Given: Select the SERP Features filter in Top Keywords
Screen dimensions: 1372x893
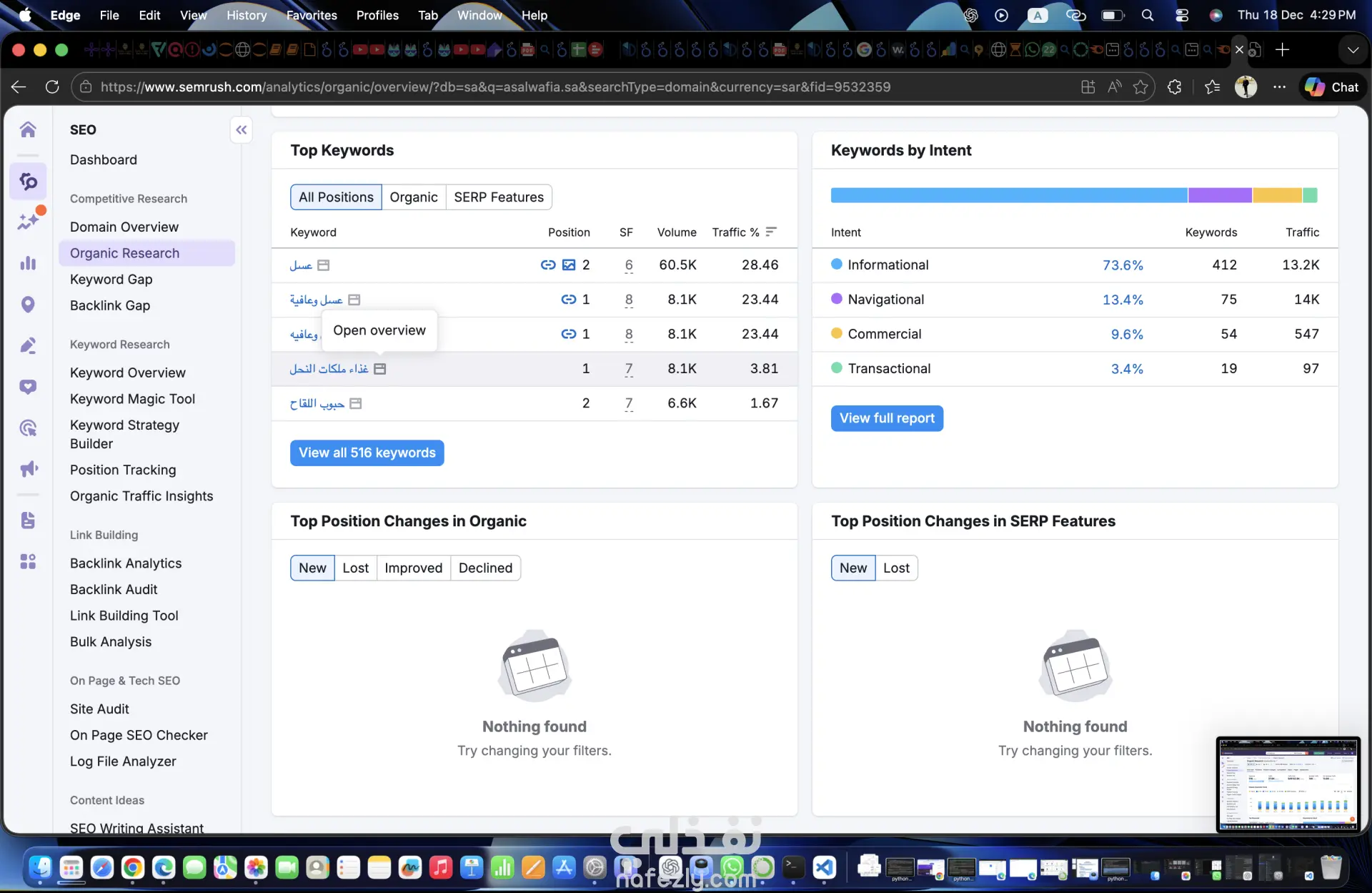Looking at the screenshot, I should click(x=498, y=197).
